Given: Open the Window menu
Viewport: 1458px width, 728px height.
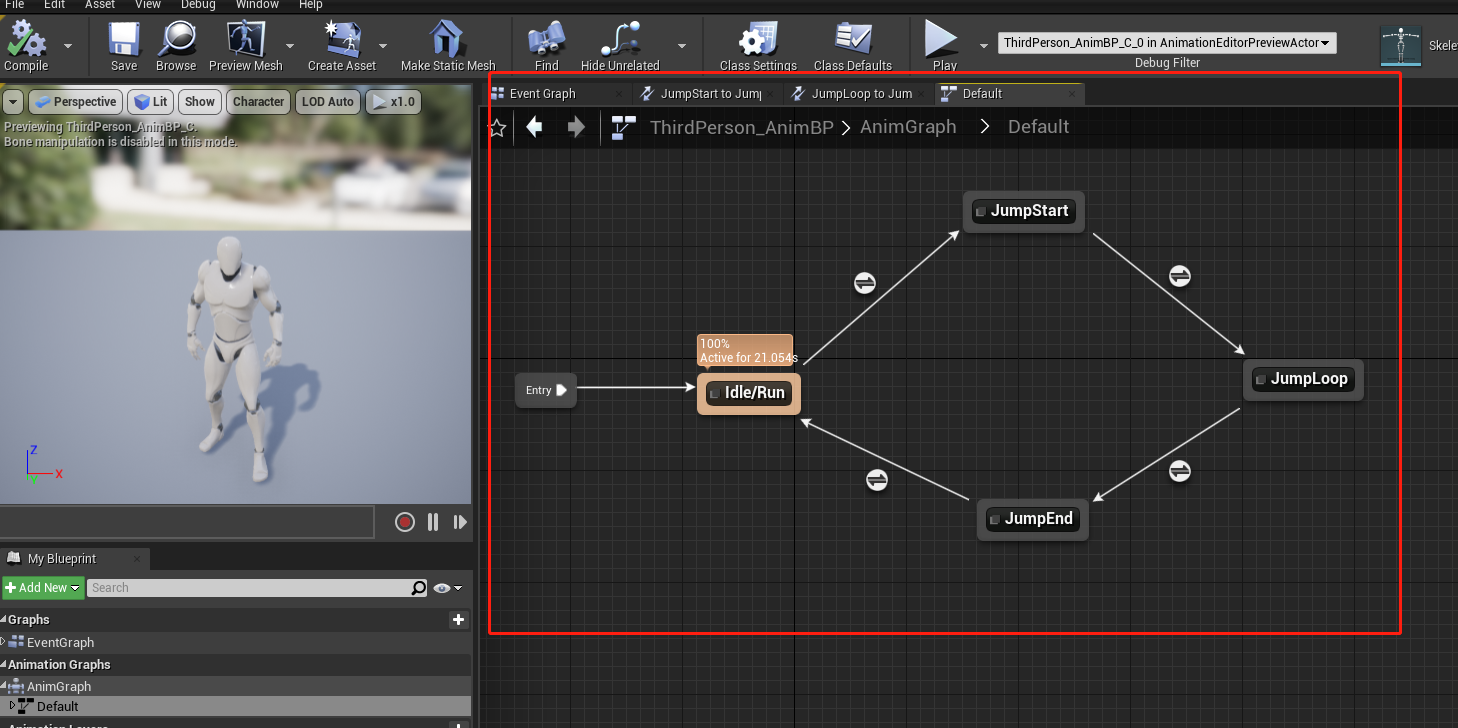Looking at the screenshot, I should click(257, 5).
